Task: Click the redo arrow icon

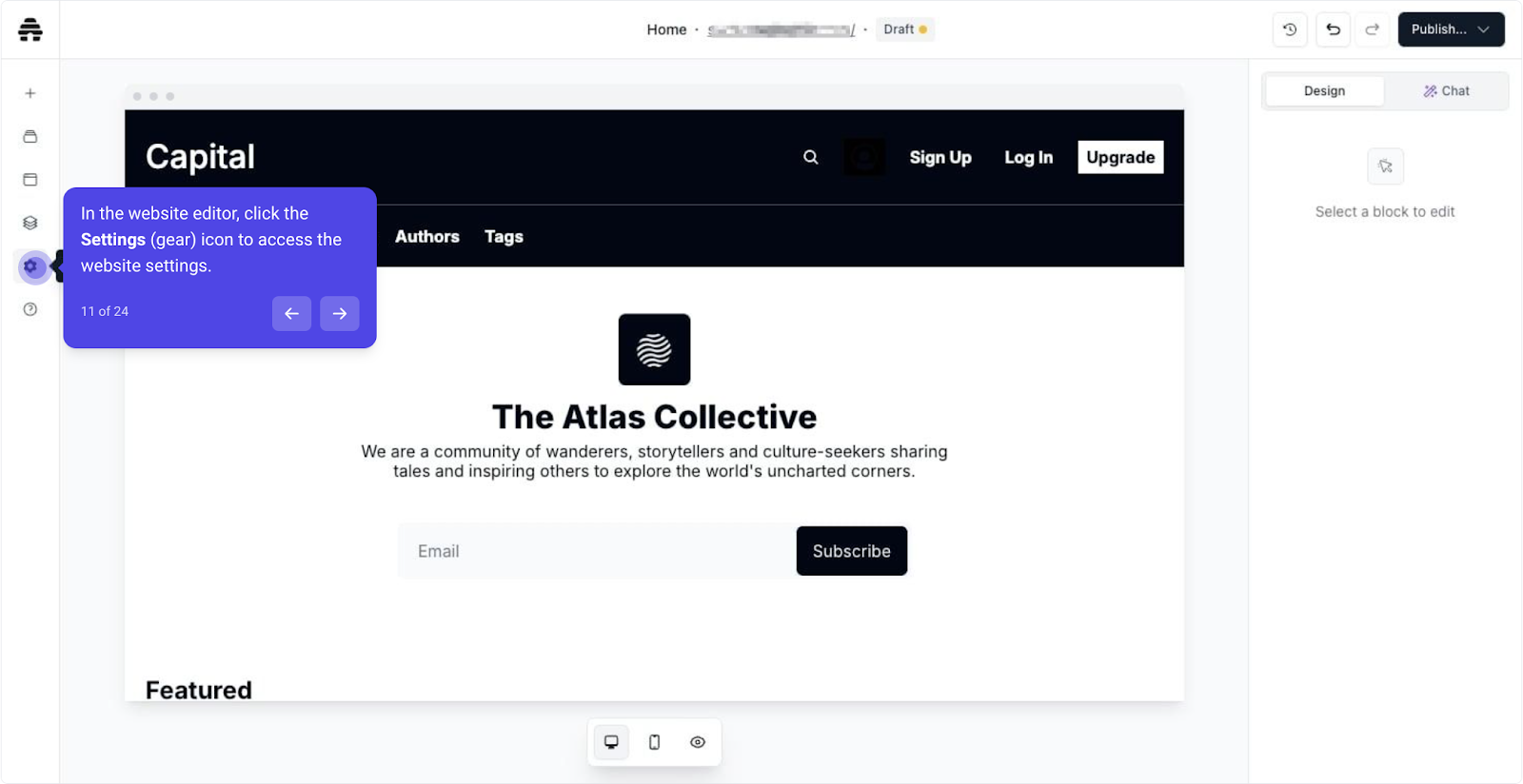Action: [1372, 29]
